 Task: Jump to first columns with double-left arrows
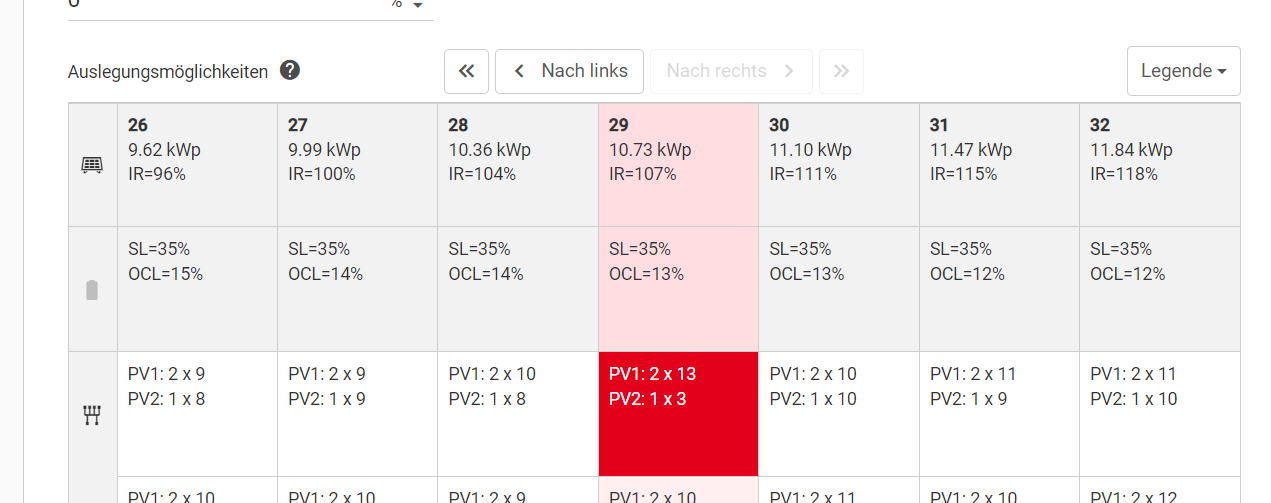click(x=466, y=71)
